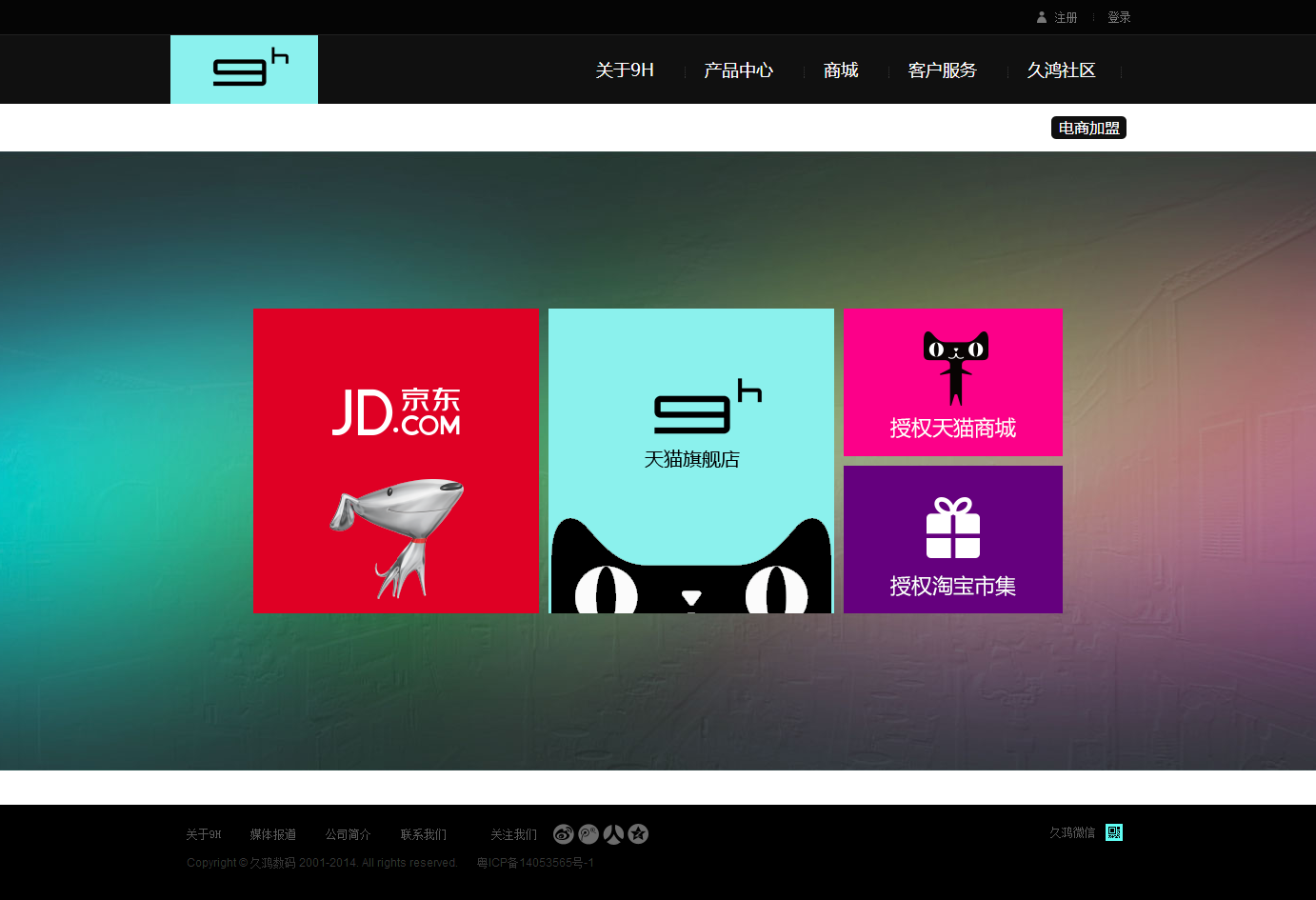The width and height of the screenshot is (1316, 900).
Task: Click the 关注我们 label in footer
Action: [513, 834]
